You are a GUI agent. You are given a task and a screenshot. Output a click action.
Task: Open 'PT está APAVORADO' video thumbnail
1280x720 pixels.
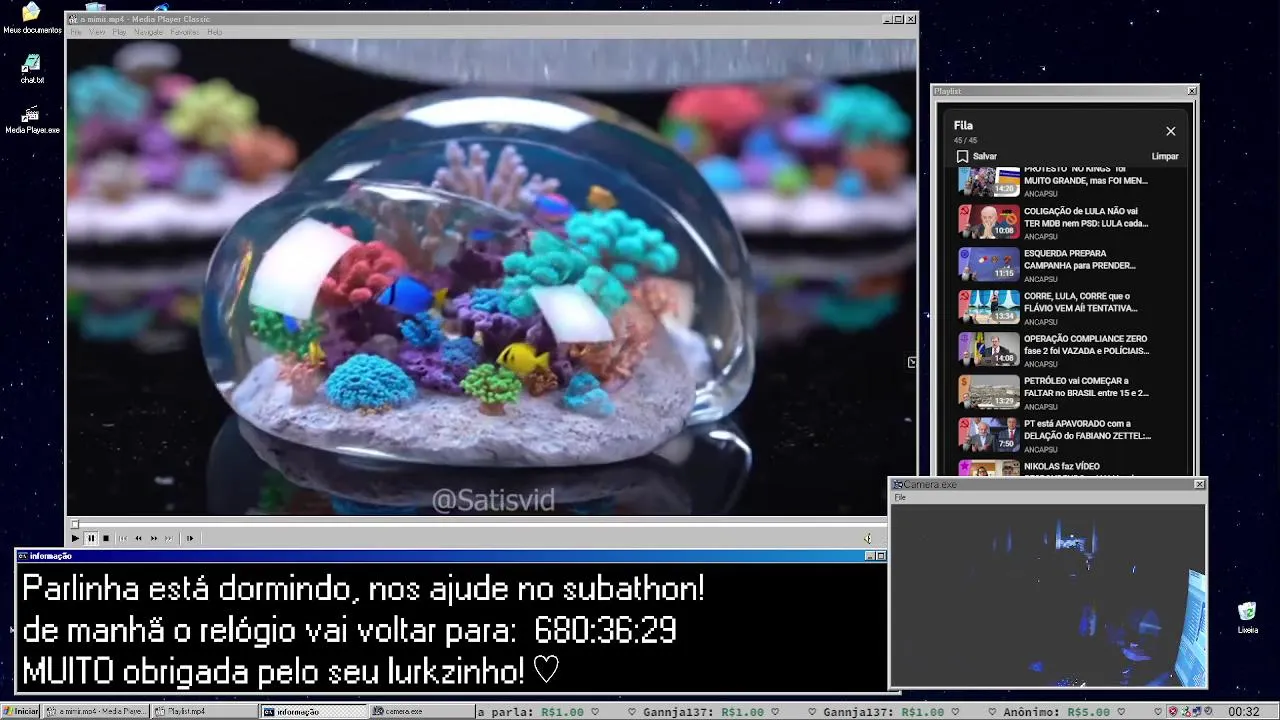(989, 434)
